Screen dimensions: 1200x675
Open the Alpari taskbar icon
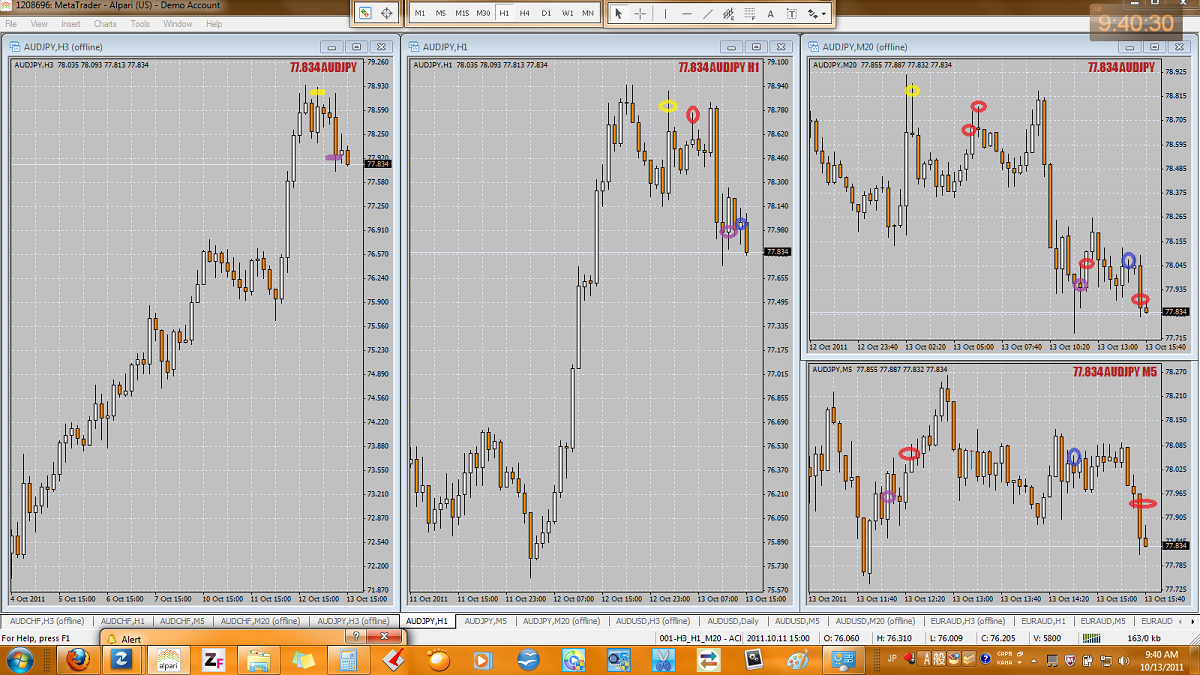click(x=166, y=660)
